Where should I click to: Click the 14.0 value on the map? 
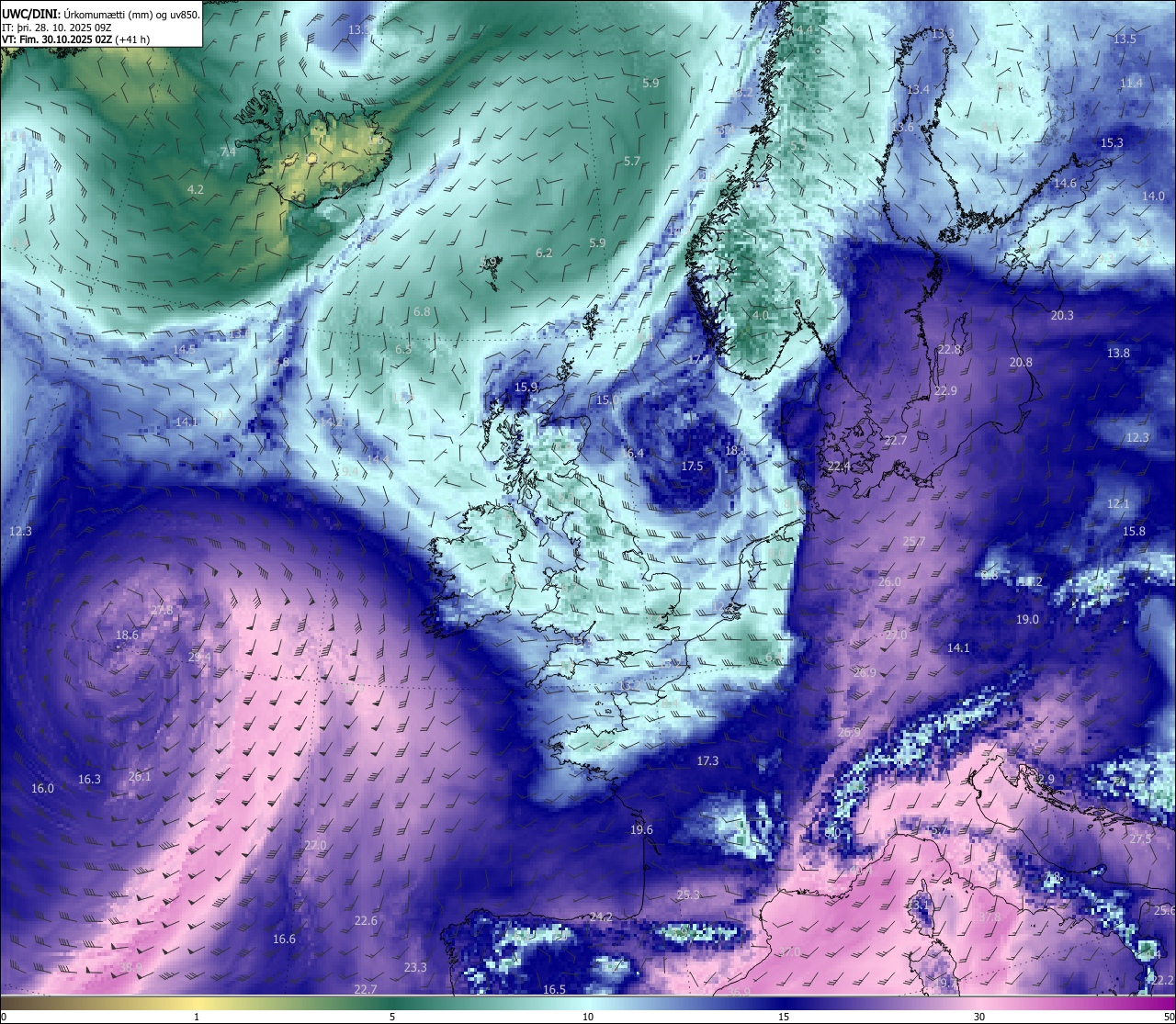(1153, 197)
